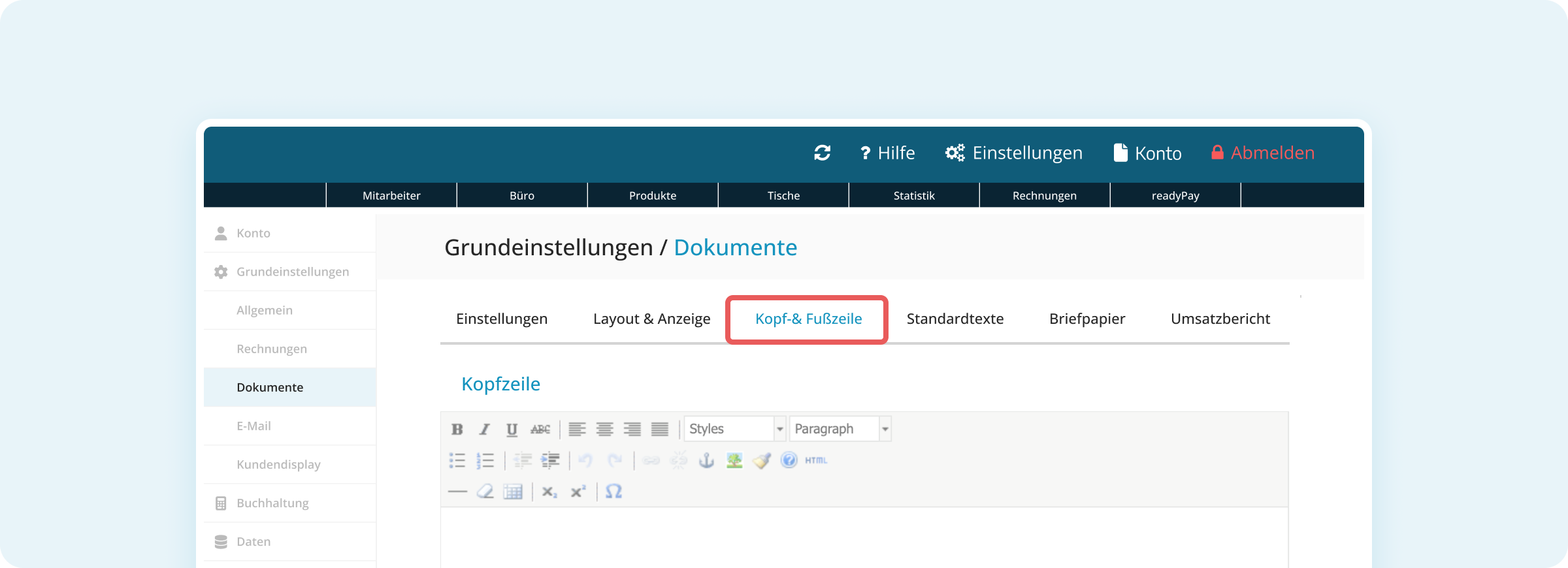Screen dimensions: 1568x568
Task: Click into the Kopfzeile text area
Action: tap(864, 538)
